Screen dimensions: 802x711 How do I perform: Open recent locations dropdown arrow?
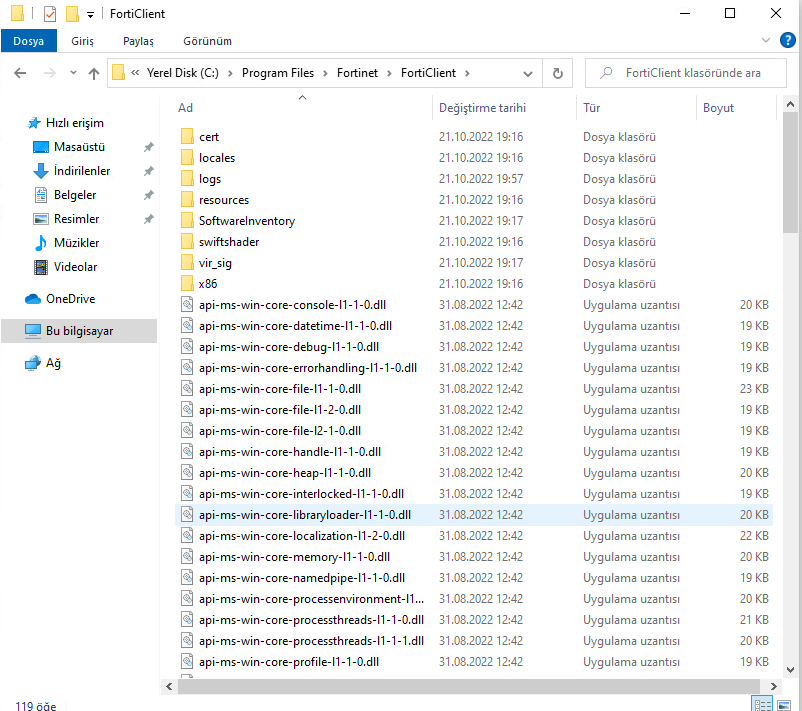point(73,73)
